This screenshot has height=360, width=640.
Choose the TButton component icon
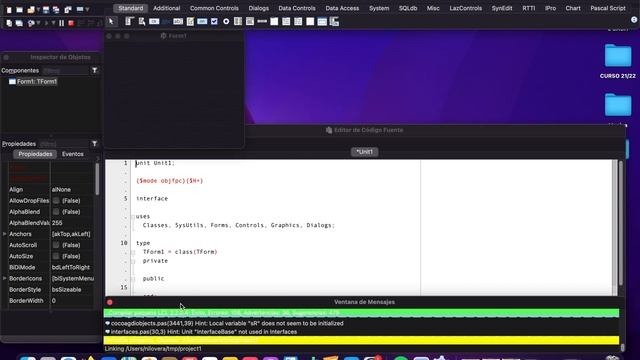[154, 22]
